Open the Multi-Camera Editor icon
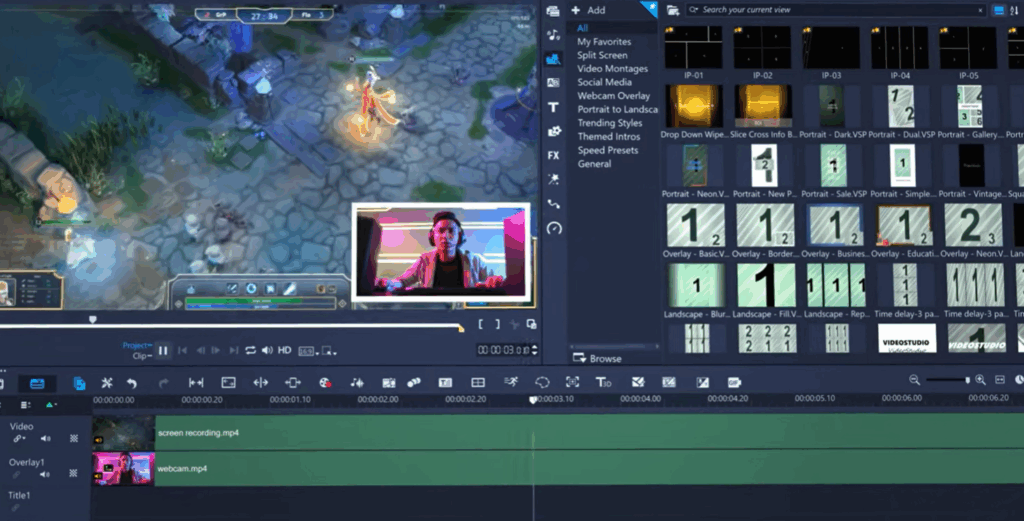The width and height of the screenshot is (1024, 521). 478,383
